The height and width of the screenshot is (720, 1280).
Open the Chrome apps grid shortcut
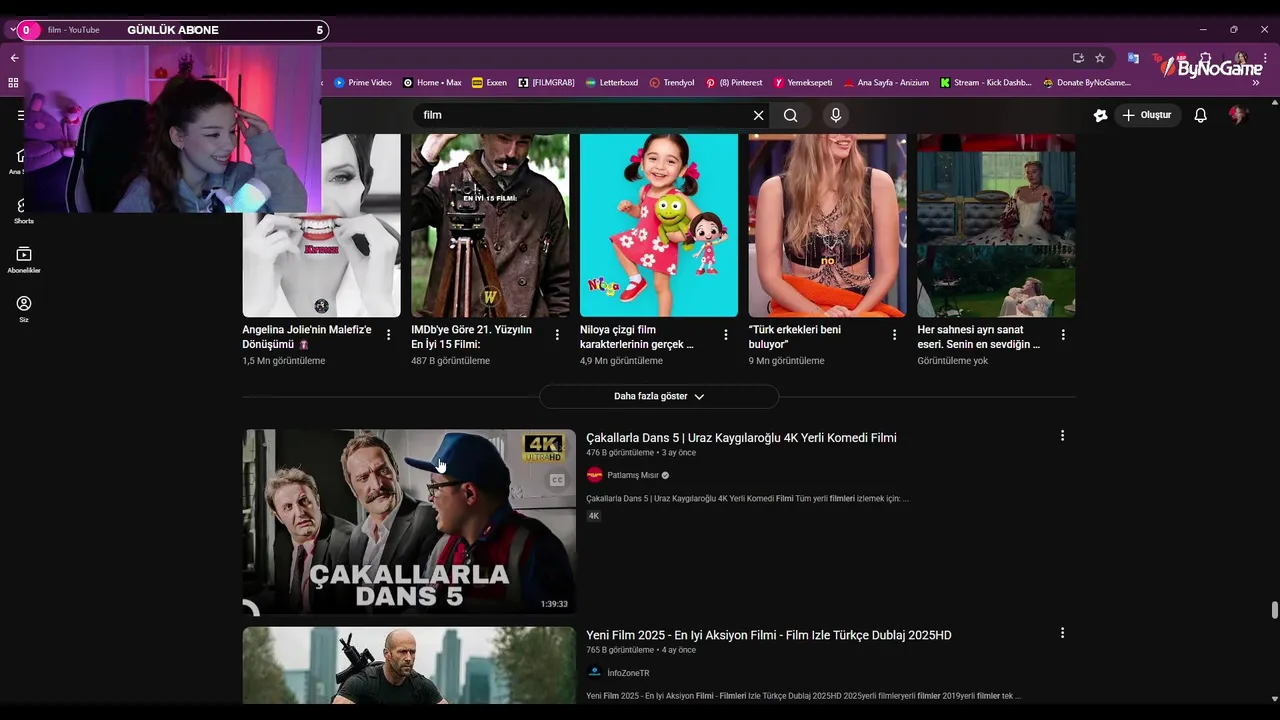pyautogui.click(x=13, y=83)
